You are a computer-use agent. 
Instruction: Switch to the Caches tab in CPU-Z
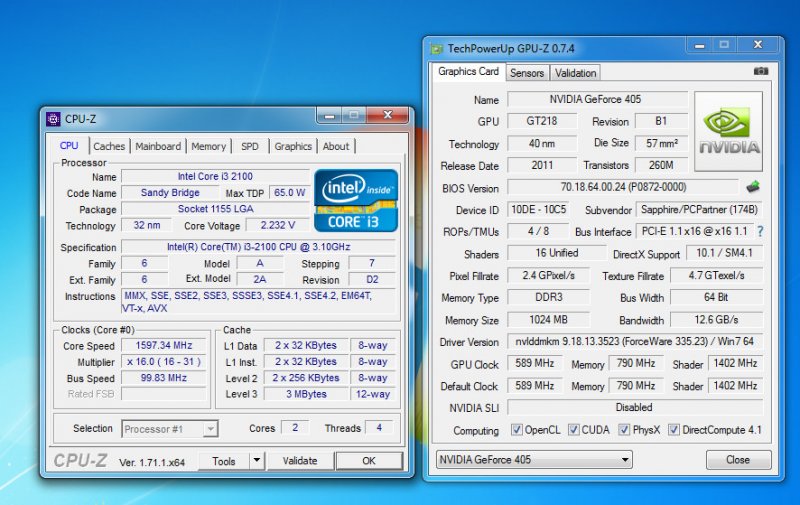(109, 146)
